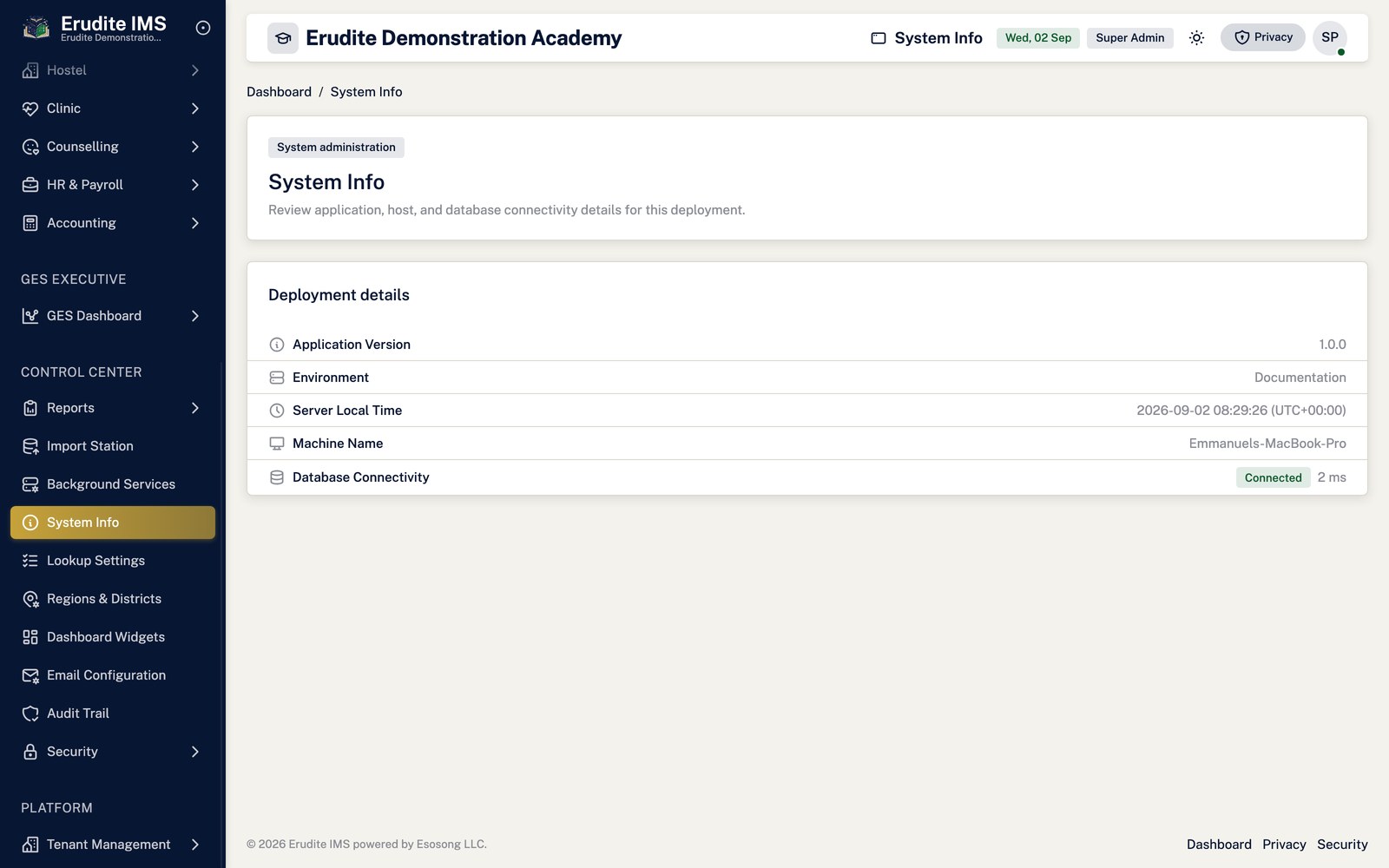Click the Security lock icon

point(30,752)
